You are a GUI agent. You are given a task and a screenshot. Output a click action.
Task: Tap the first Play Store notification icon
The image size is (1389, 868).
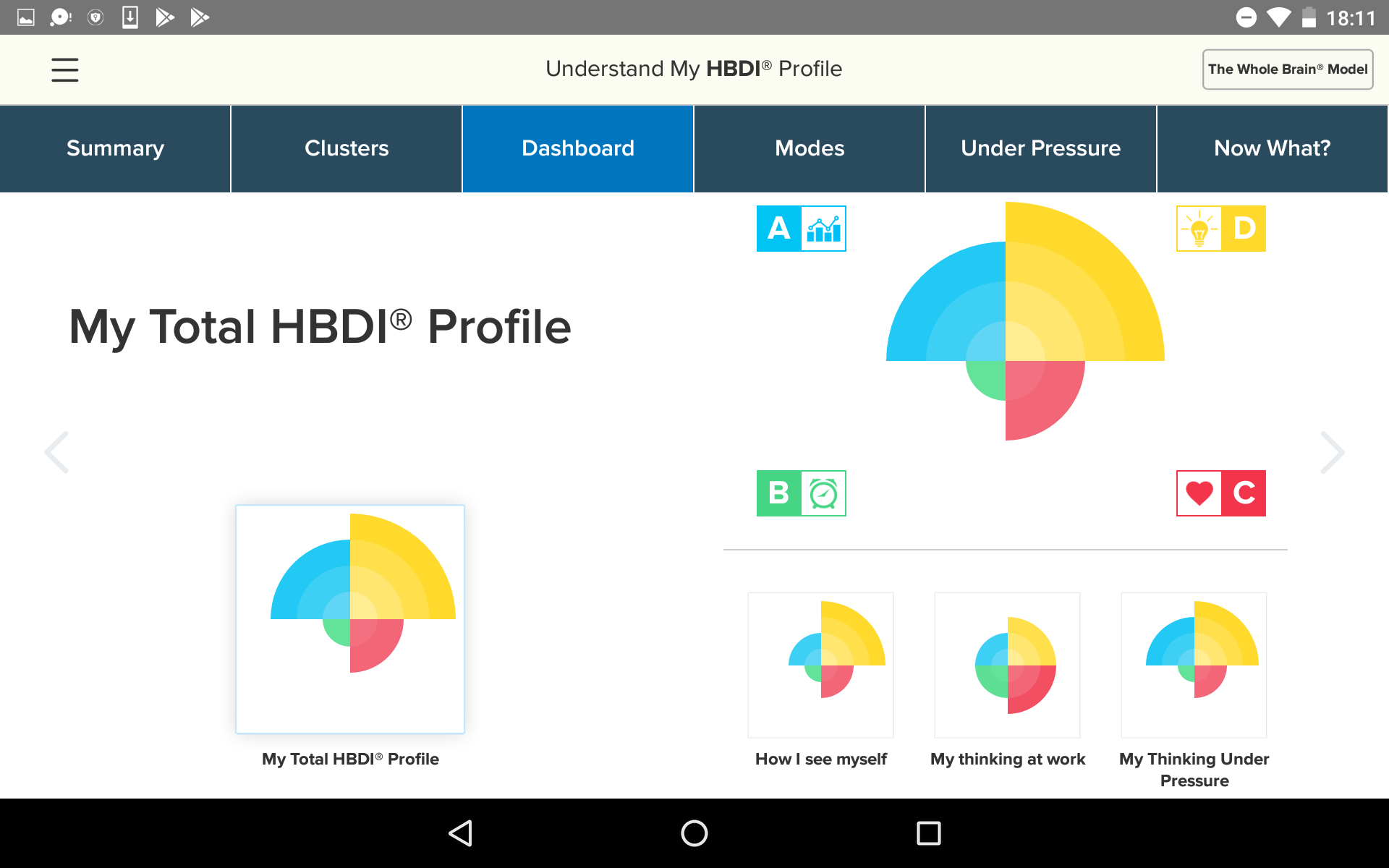tap(165, 17)
